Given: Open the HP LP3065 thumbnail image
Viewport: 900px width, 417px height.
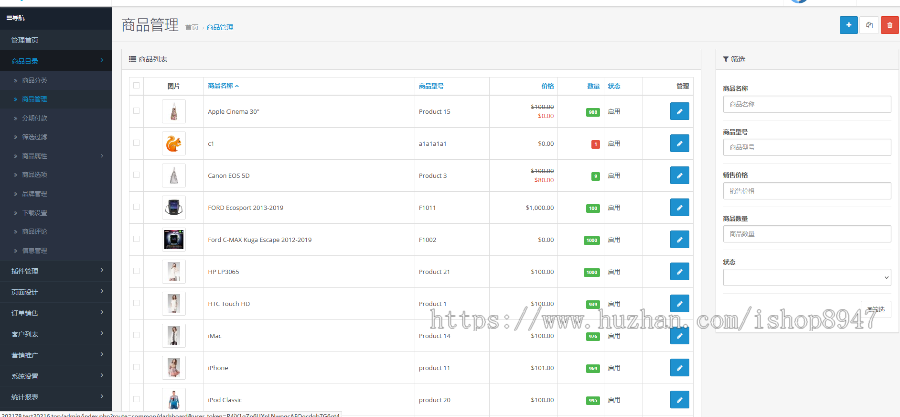Looking at the screenshot, I should (x=173, y=271).
